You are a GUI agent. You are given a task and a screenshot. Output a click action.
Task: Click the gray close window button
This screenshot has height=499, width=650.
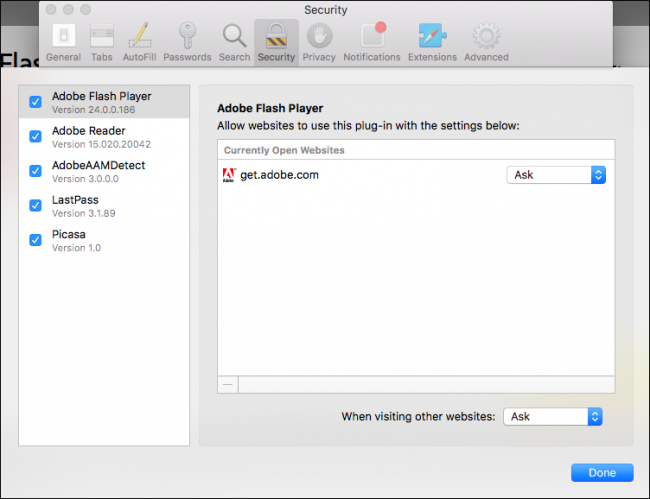pyautogui.click(x=51, y=10)
